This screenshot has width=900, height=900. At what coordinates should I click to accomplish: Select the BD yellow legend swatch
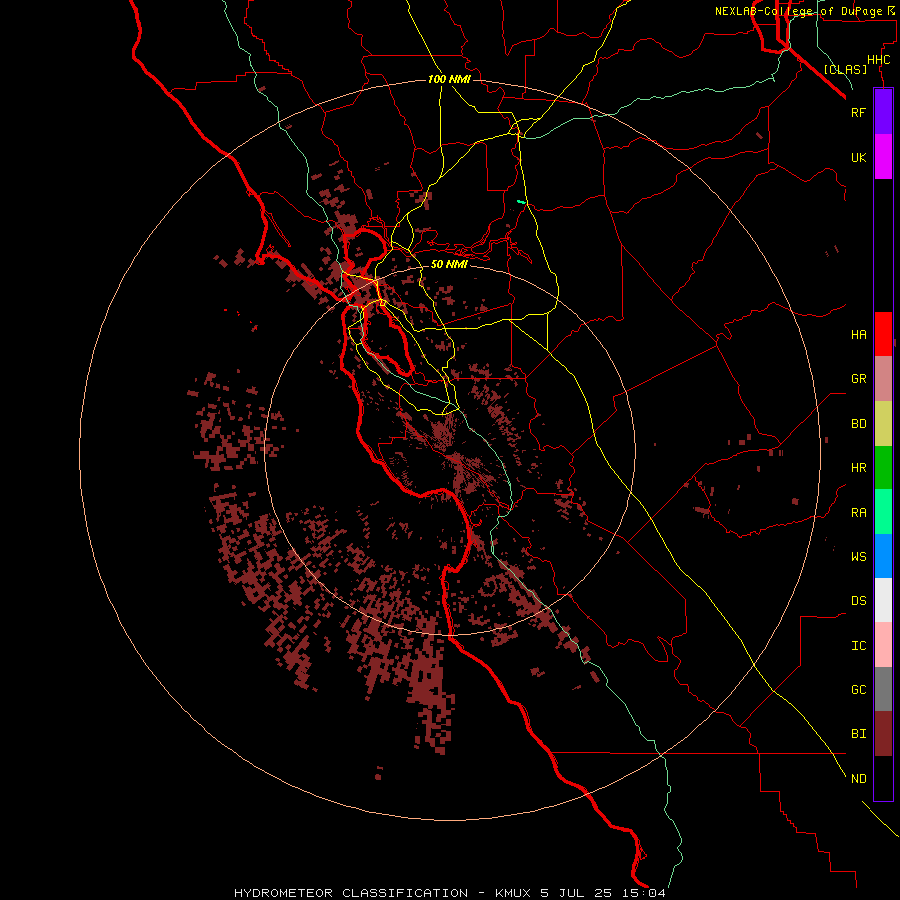point(883,424)
